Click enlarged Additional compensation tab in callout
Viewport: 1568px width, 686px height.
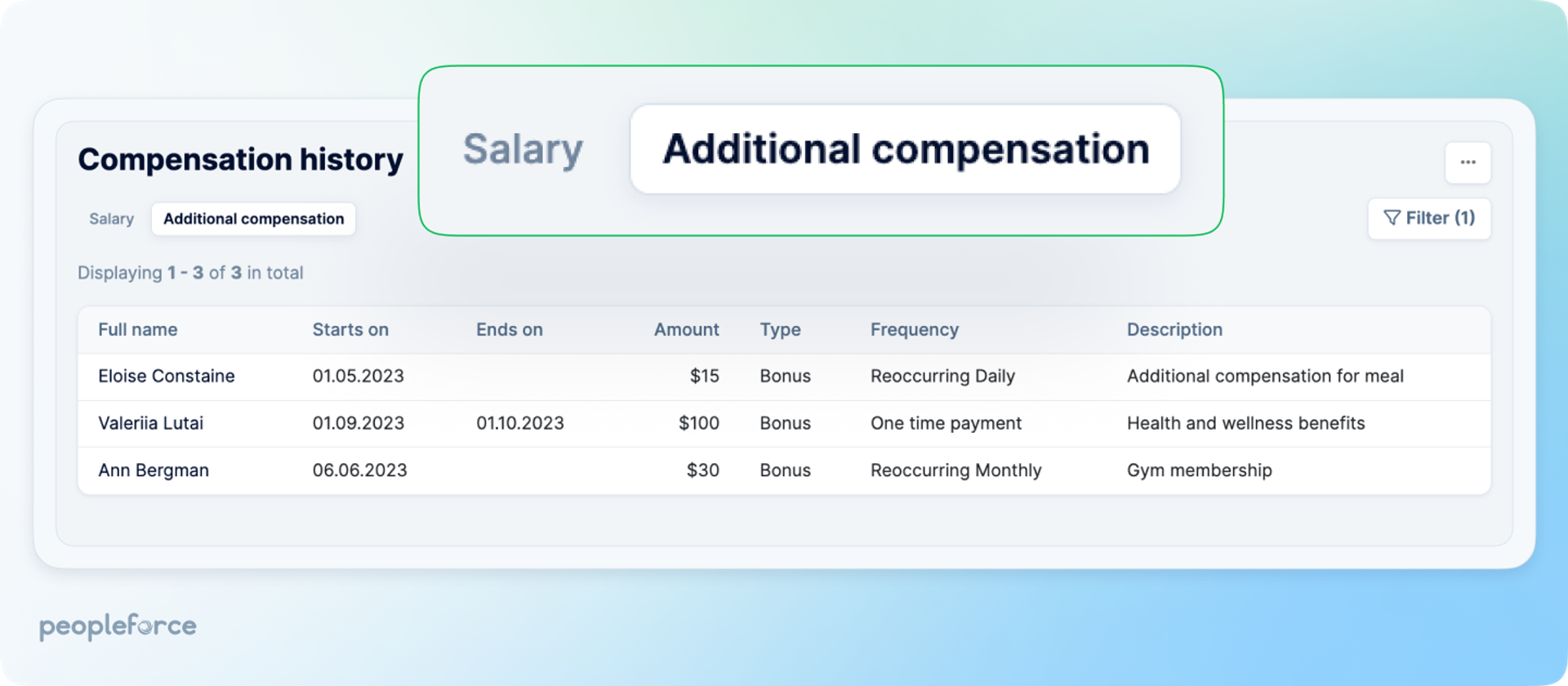pyautogui.click(x=906, y=149)
